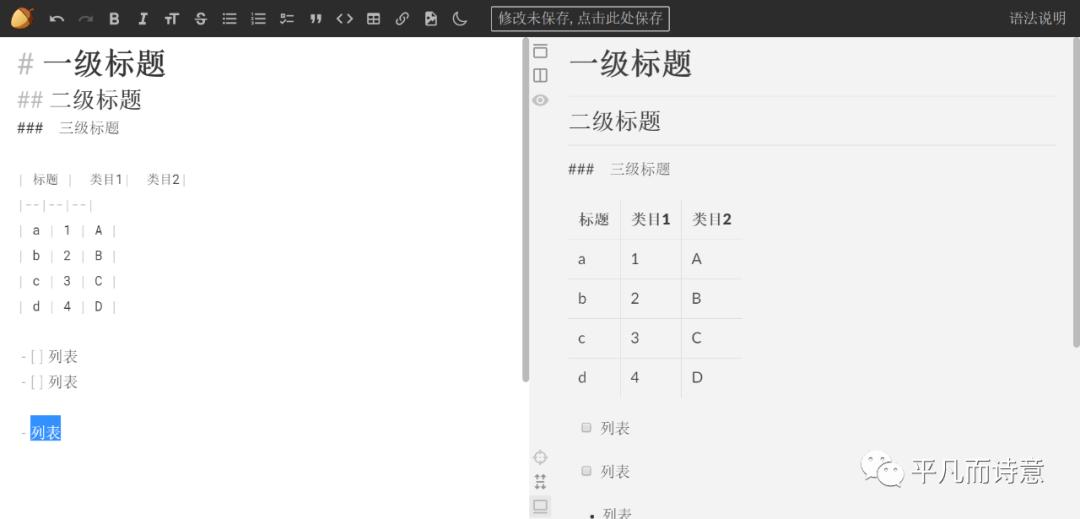
Task: Insert an image
Action: tap(431, 19)
